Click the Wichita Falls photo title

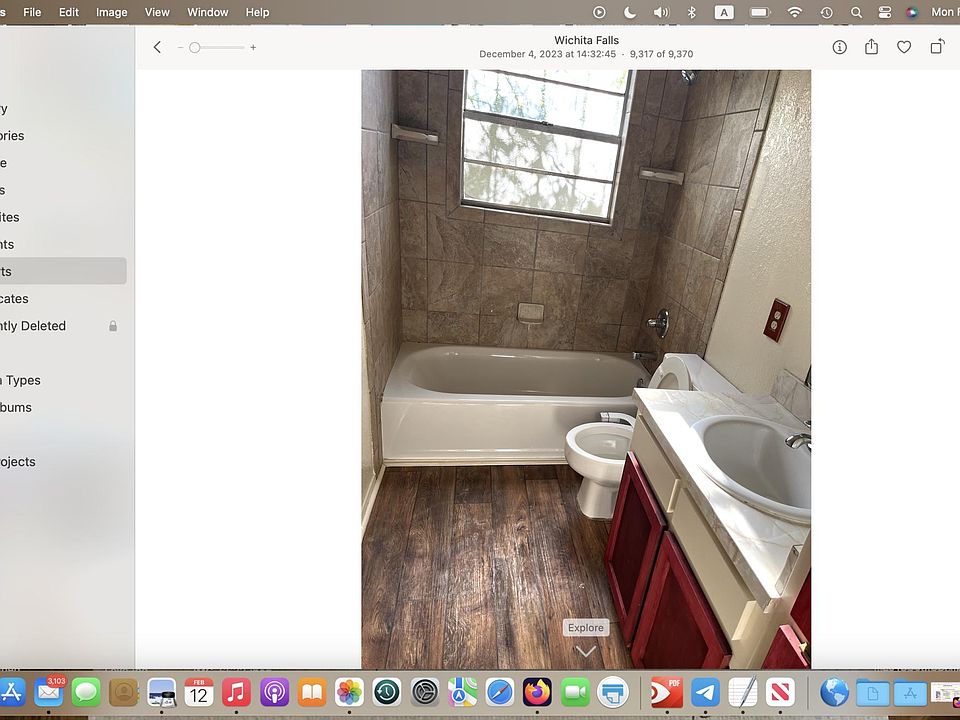tap(587, 40)
